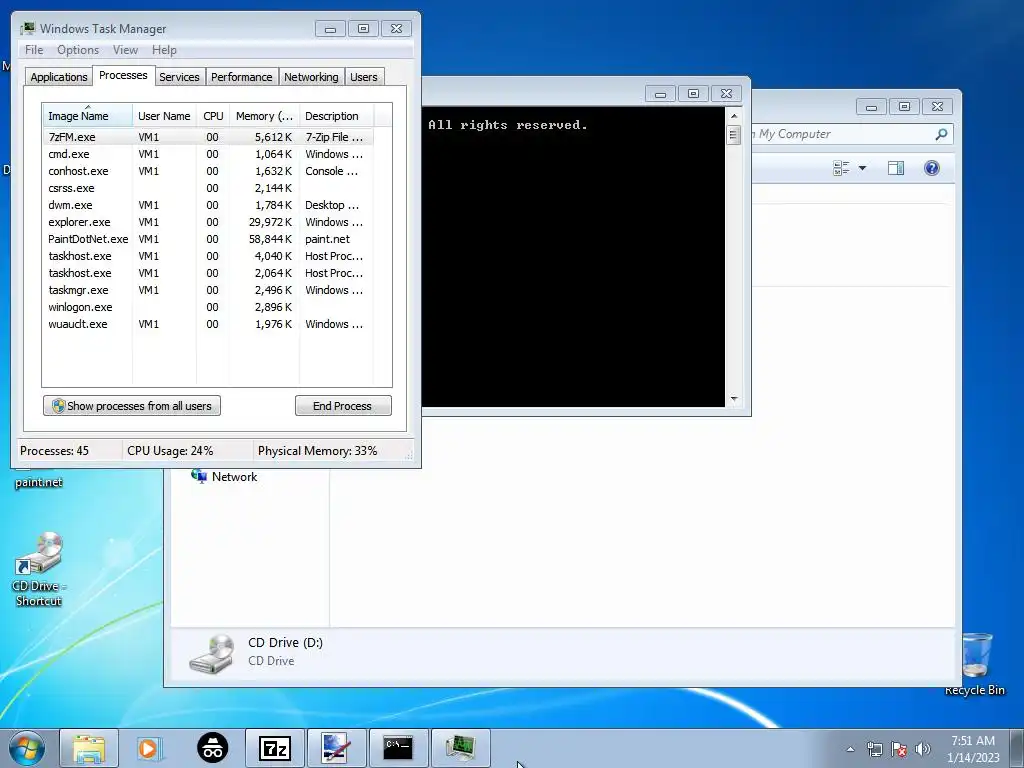Switch to the Applications tab
Viewport: 1024px width, 768px height.
(x=59, y=77)
